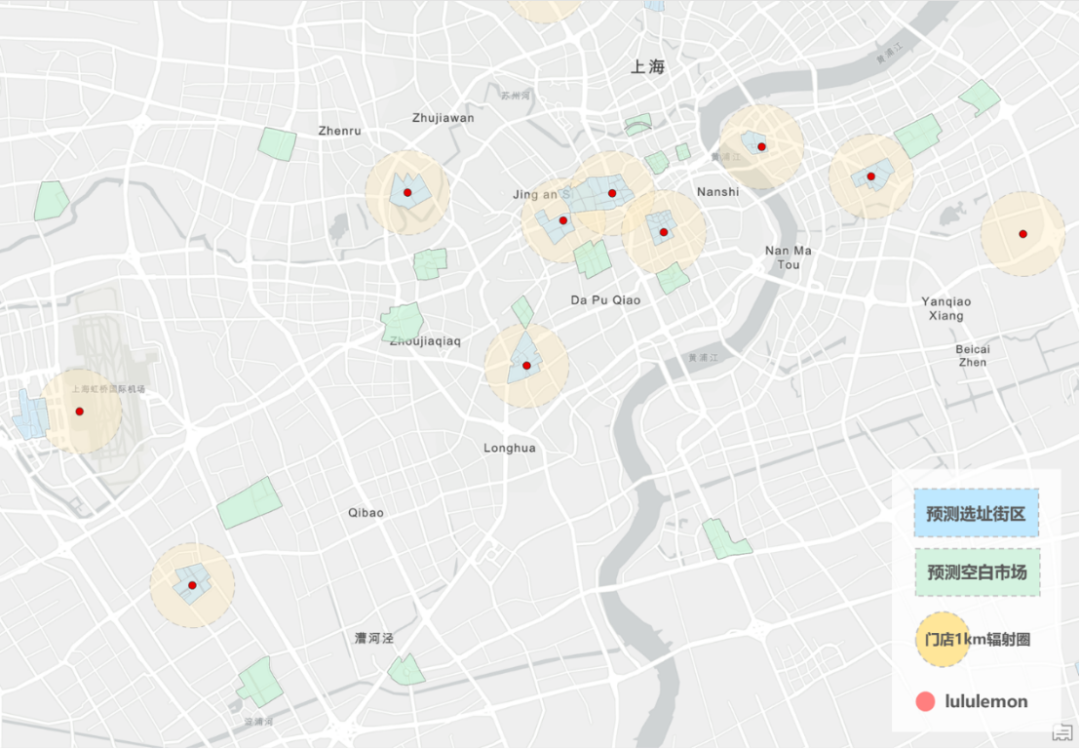Viewport: 1080px width, 749px height.
Task: Click the Beicai Zhen place label
Action: [x=972, y=355]
